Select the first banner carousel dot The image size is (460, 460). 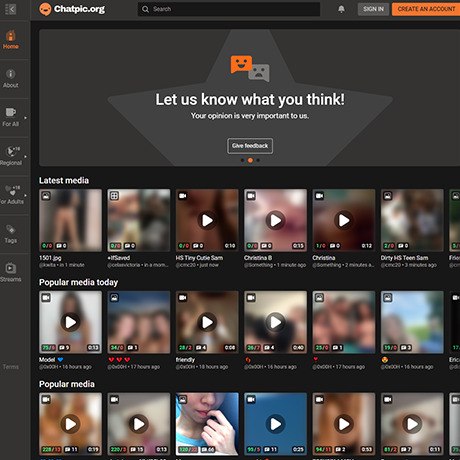click(x=242, y=160)
